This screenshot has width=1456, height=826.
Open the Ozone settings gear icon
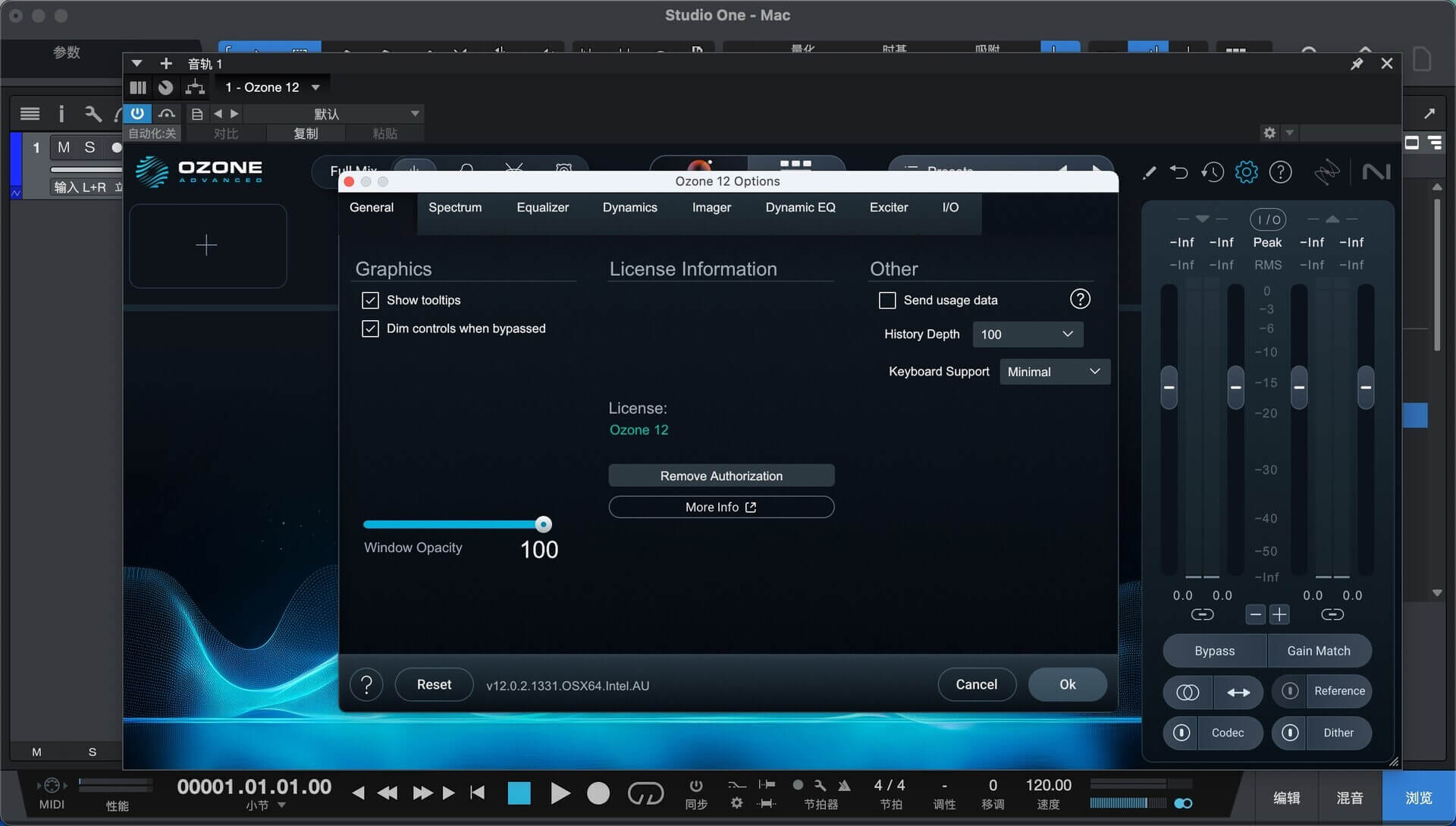click(1246, 172)
